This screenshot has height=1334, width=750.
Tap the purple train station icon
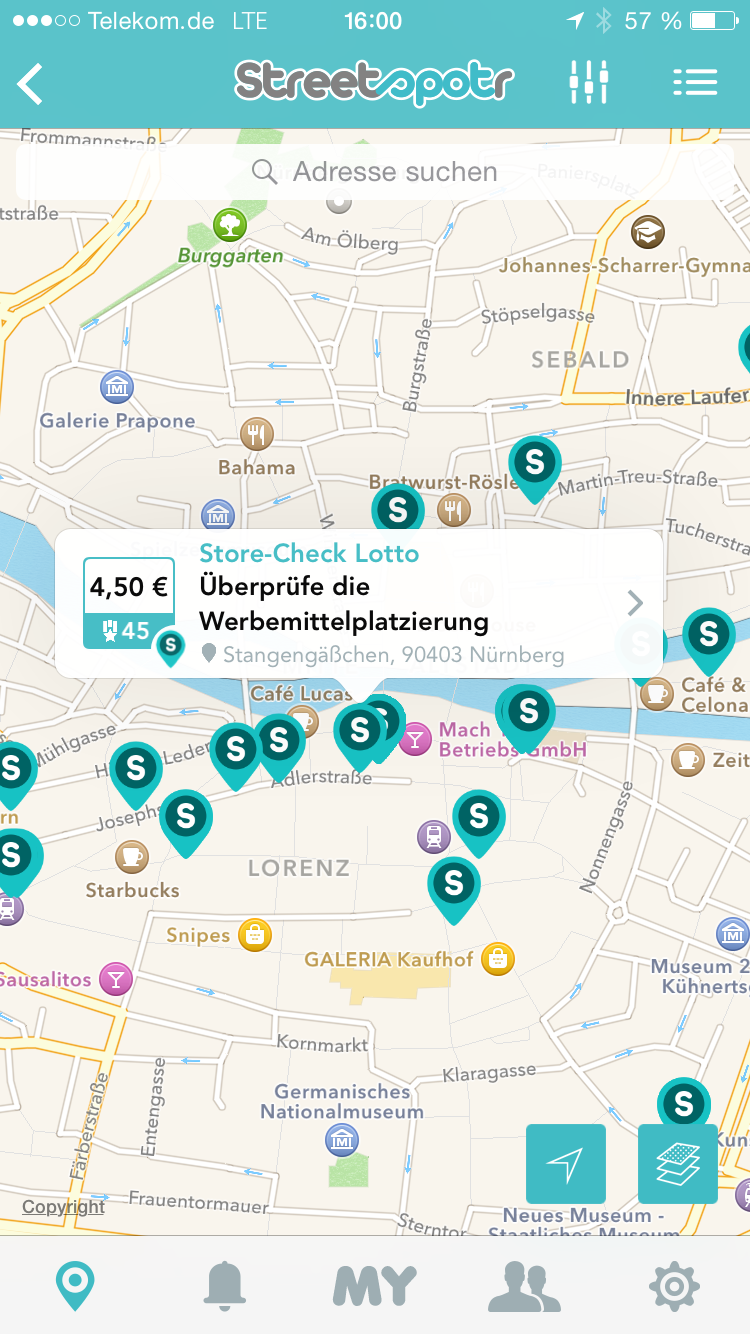pos(434,837)
